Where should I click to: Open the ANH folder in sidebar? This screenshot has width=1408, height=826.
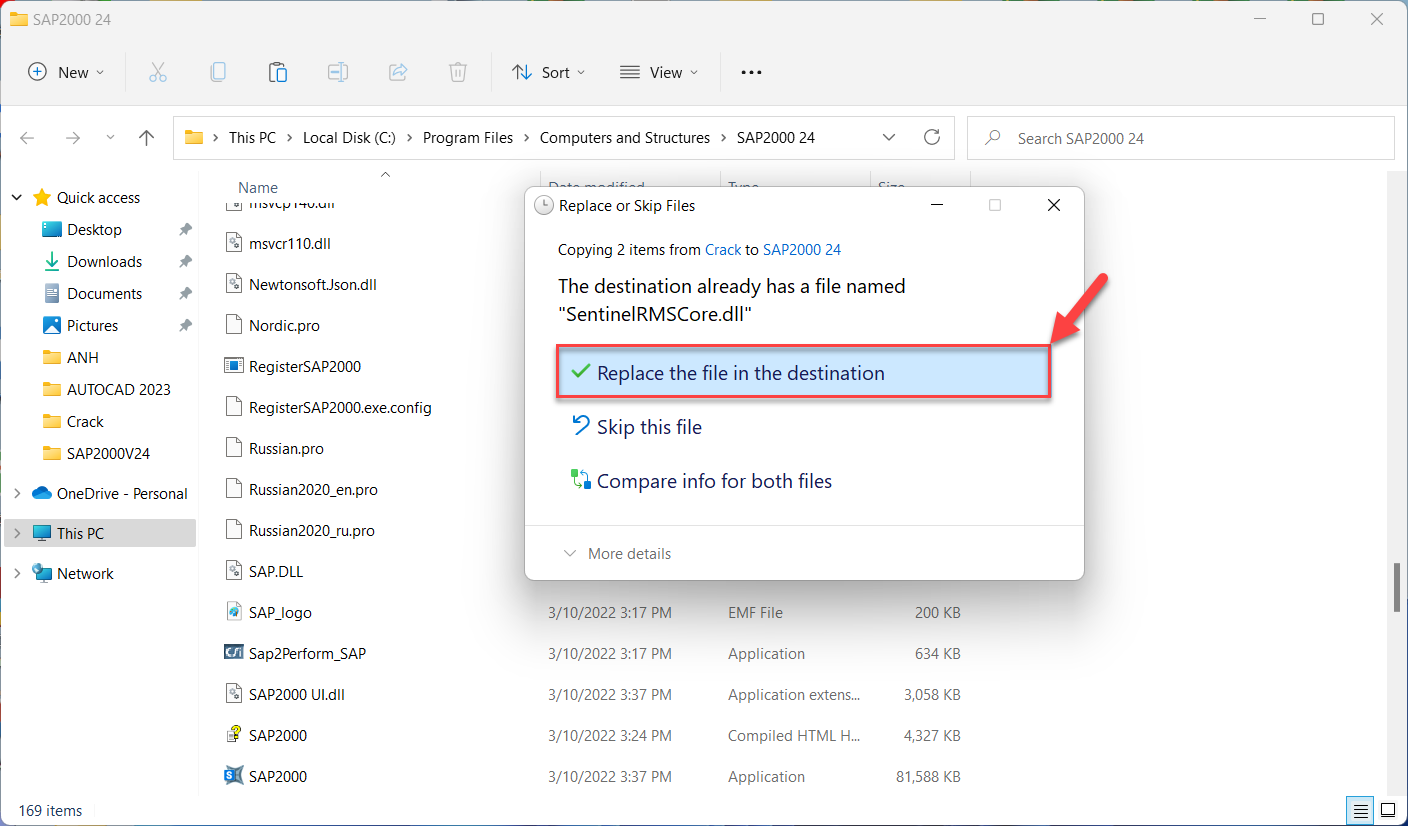[83, 357]
